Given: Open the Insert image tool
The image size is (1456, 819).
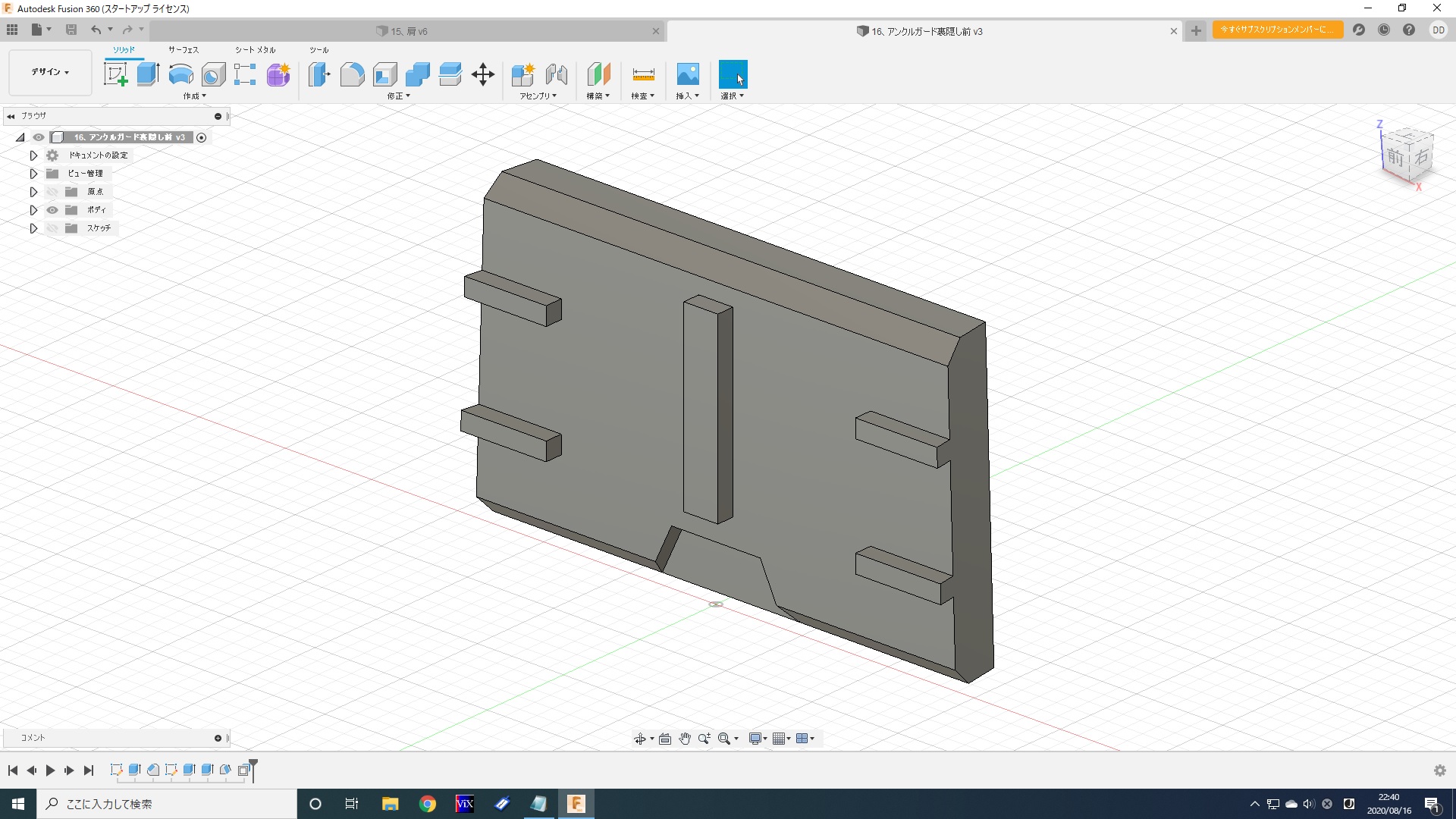Looking at the screenshot, I should 687,74.
